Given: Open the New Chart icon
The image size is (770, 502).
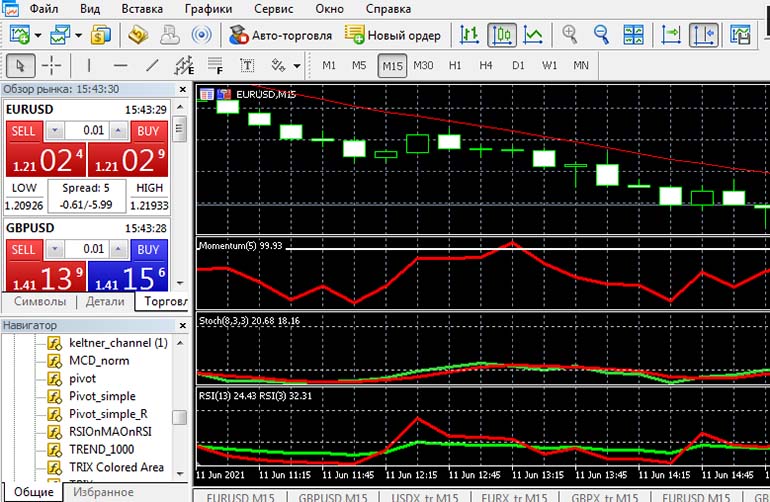Looking at the screenshot, I should (20, 35).
